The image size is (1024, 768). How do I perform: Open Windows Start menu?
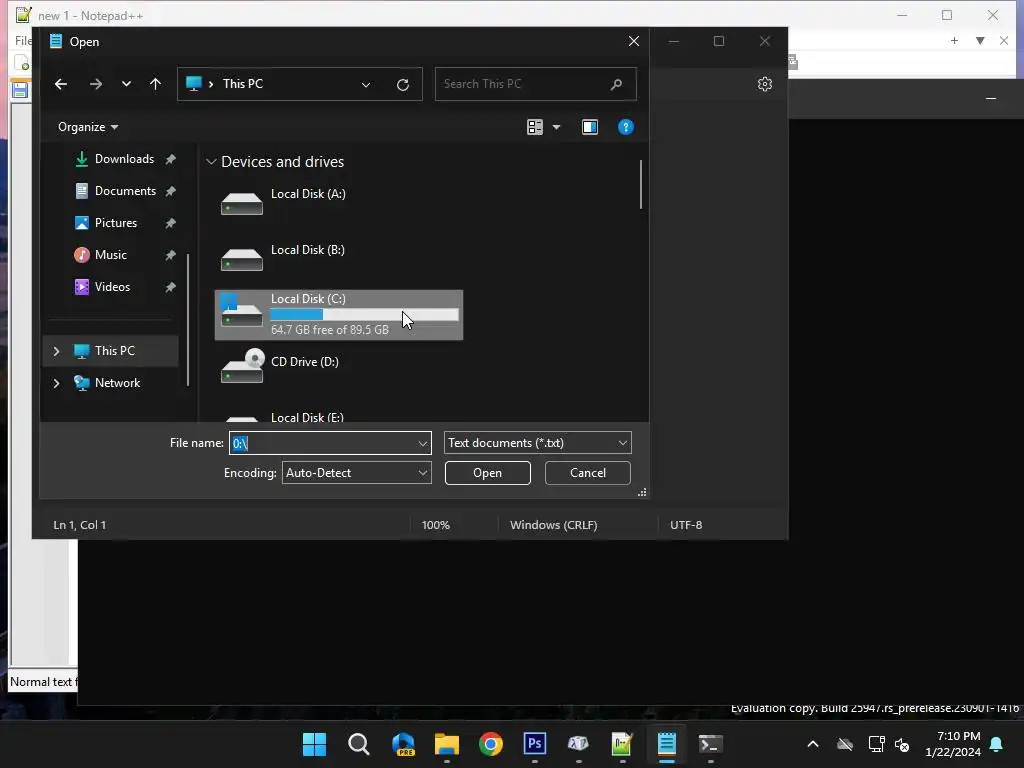click(315, 744)
